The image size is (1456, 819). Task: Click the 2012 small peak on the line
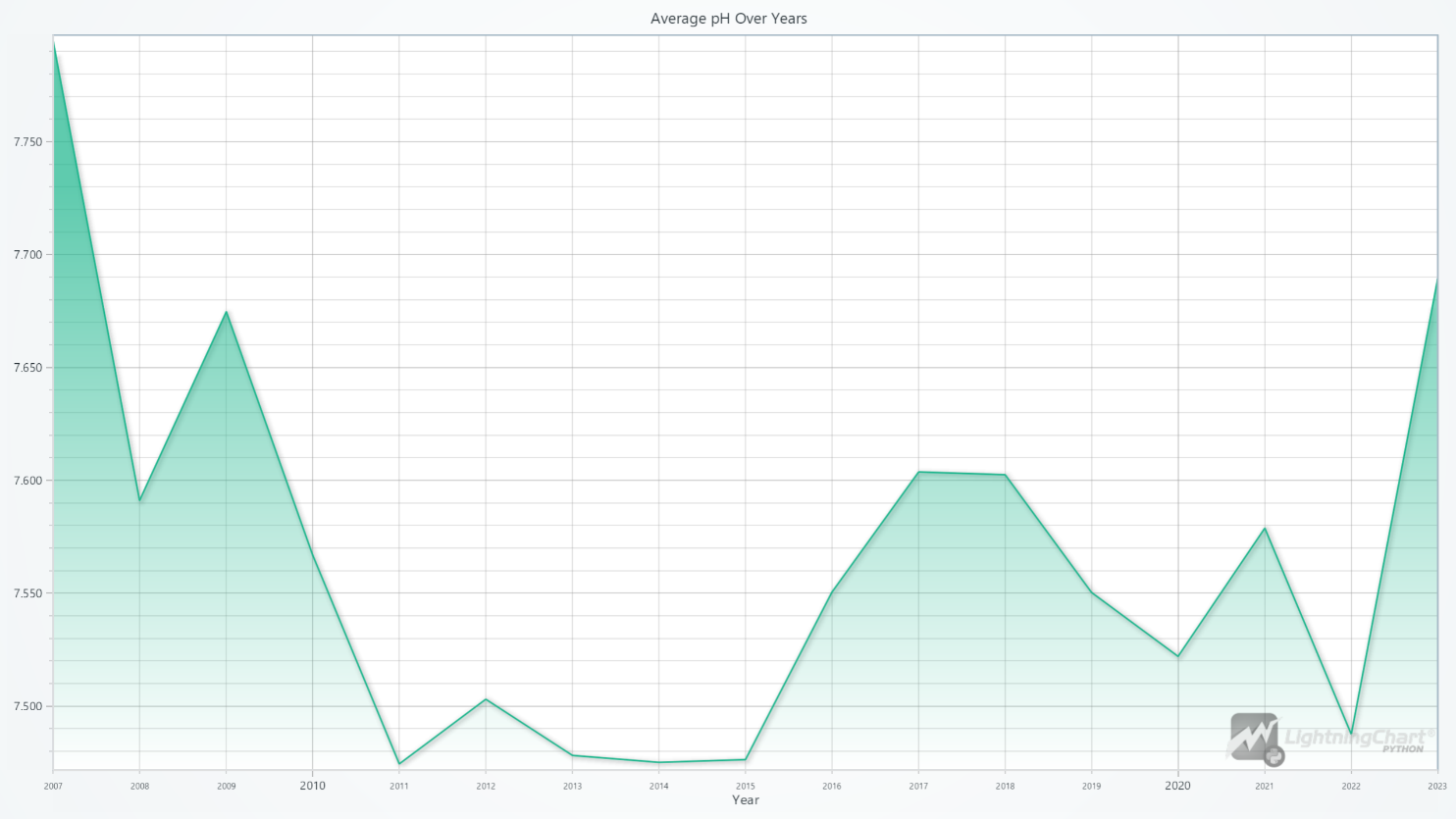click(486, 699)
